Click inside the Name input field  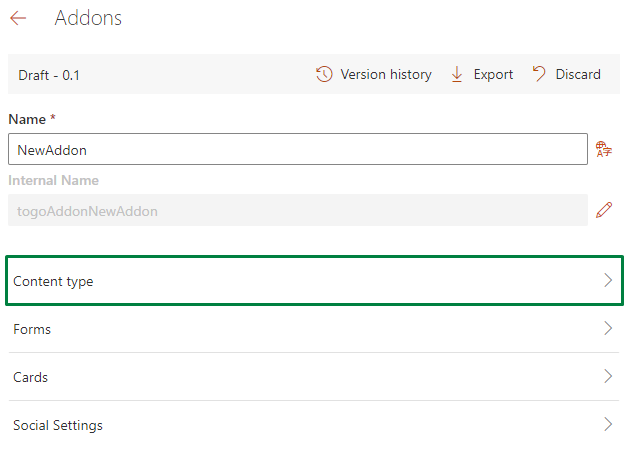coord(298,149)
